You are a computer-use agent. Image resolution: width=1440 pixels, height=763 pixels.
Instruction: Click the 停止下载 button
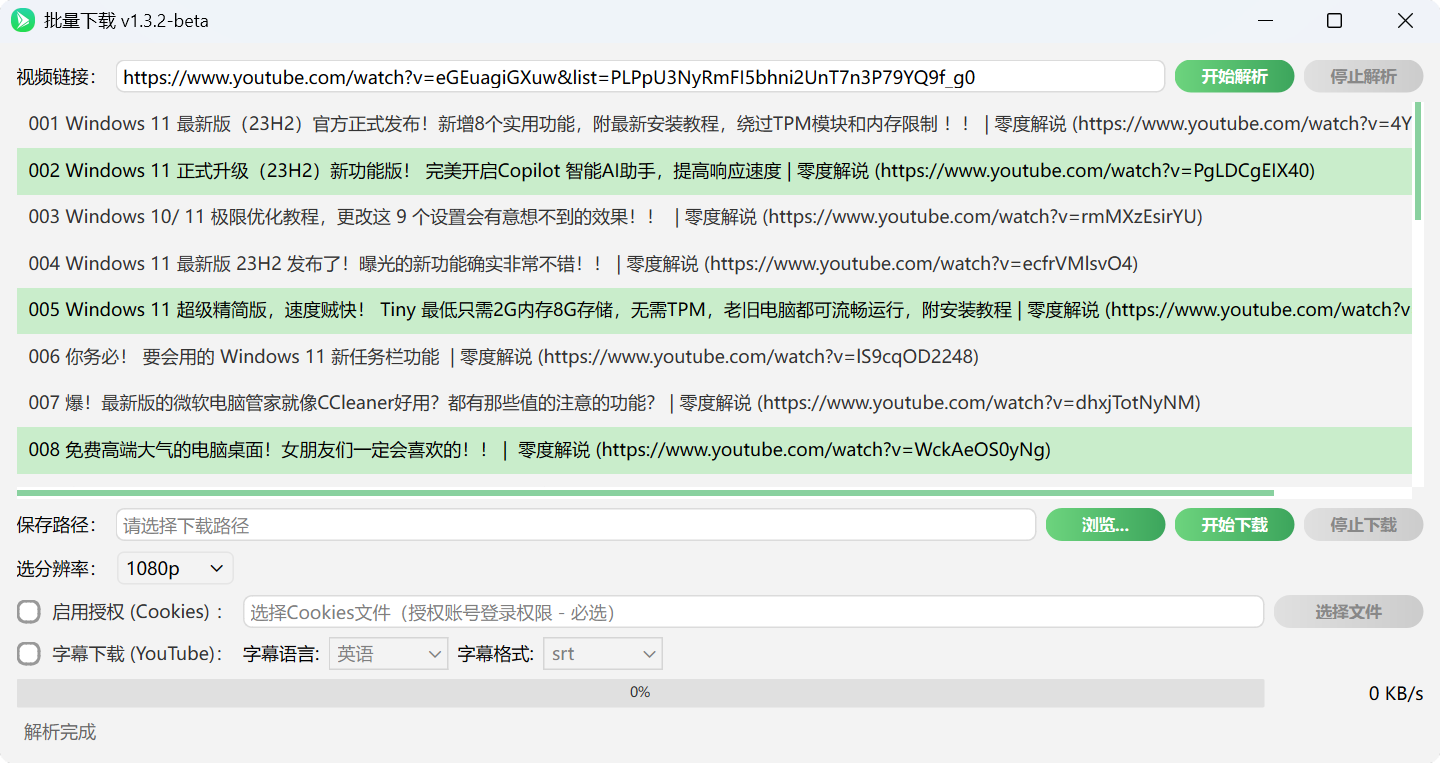(1363, 525)
